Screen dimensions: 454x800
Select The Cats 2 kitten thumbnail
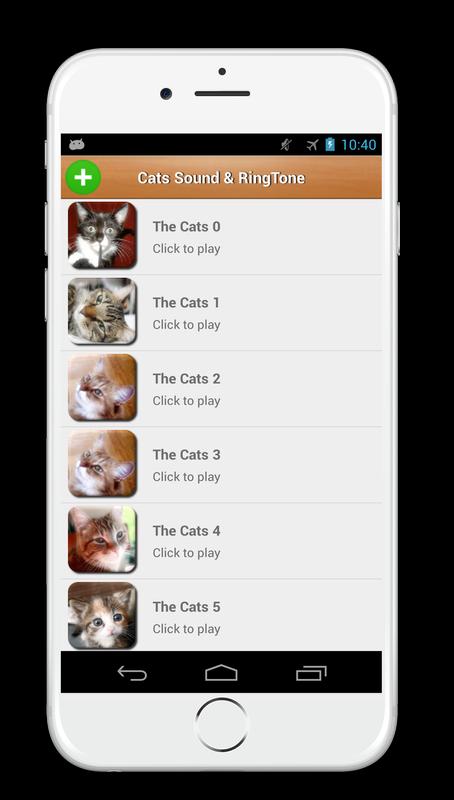click(x=103, y=387)
